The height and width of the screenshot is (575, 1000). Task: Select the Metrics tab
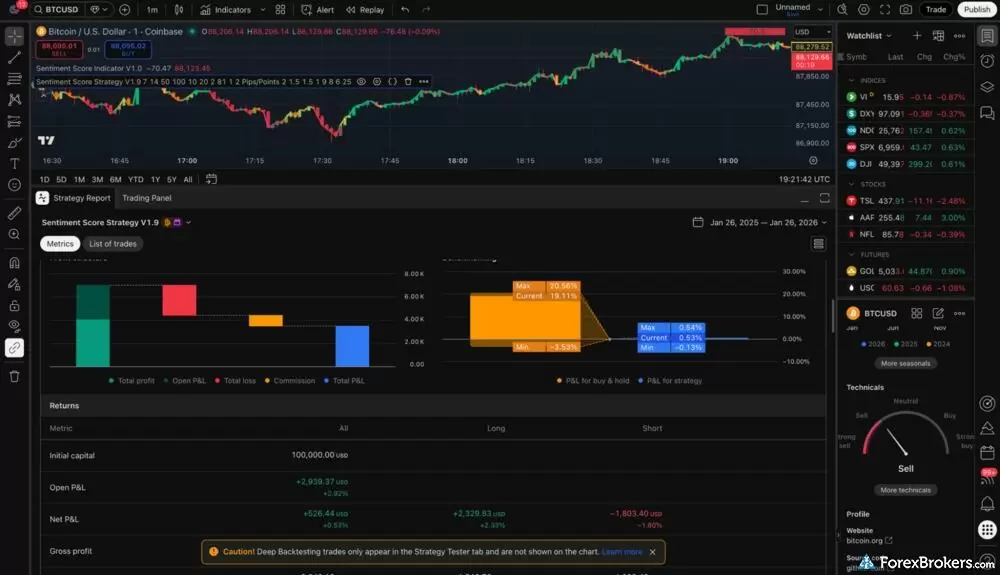click(x=60, y=244)
